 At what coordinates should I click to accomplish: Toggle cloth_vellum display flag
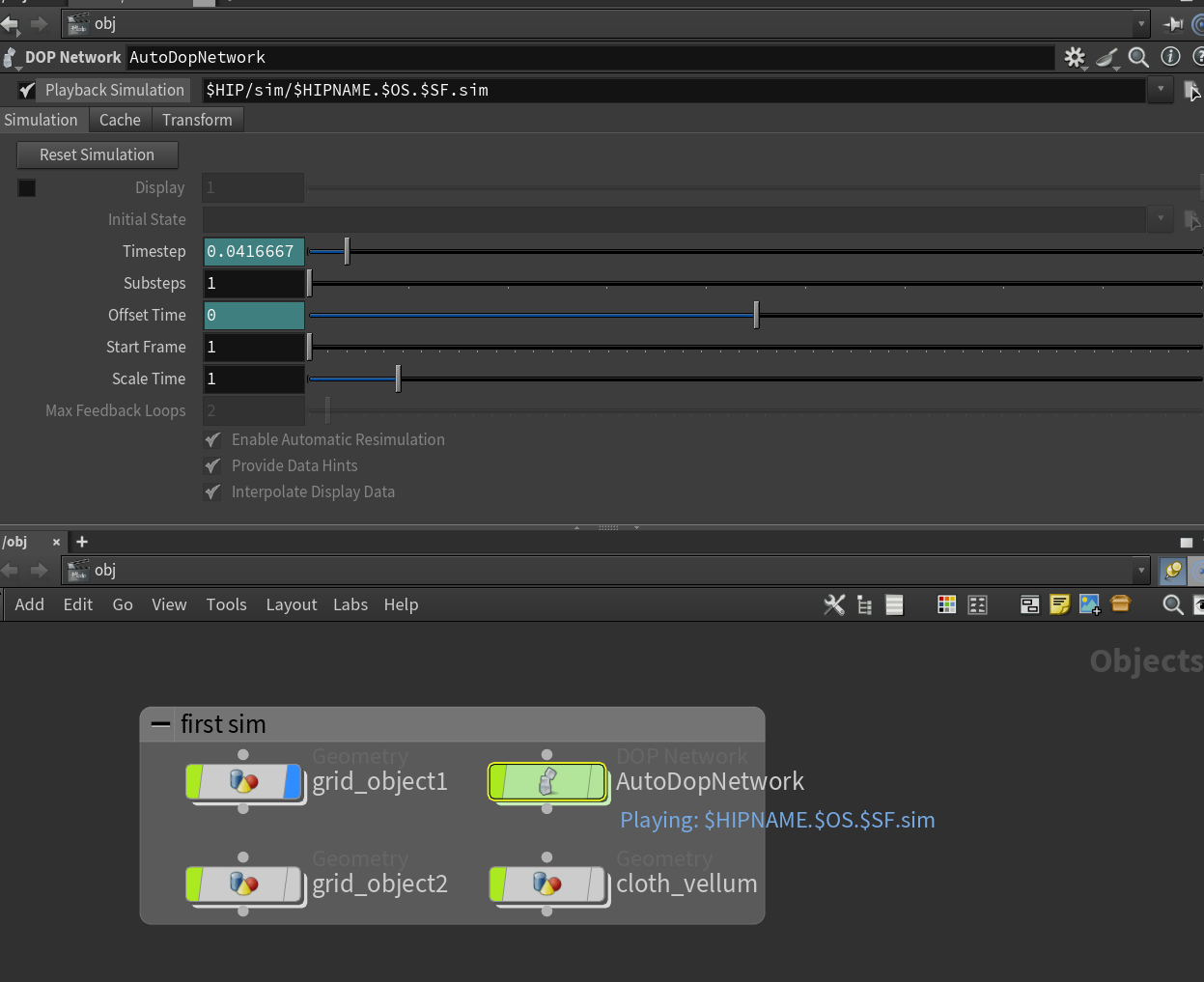click(596, 884)
